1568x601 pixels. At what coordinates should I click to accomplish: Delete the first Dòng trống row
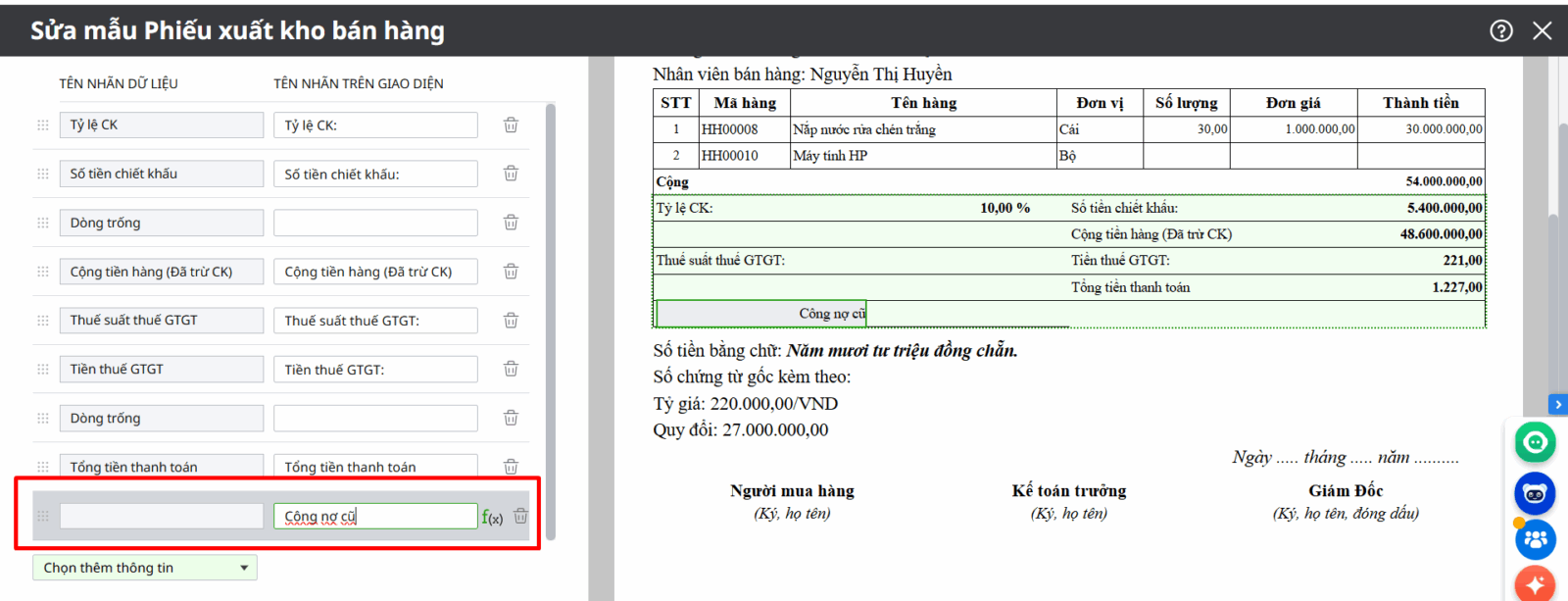coord(511,223)
